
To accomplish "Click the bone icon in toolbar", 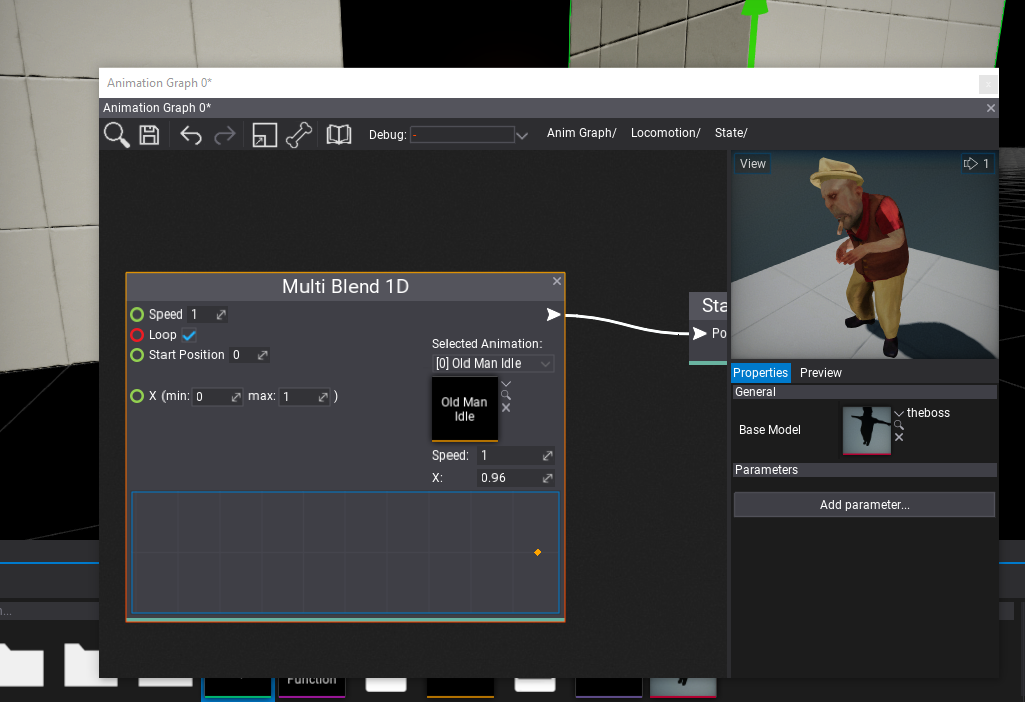I will pos(299,135).
